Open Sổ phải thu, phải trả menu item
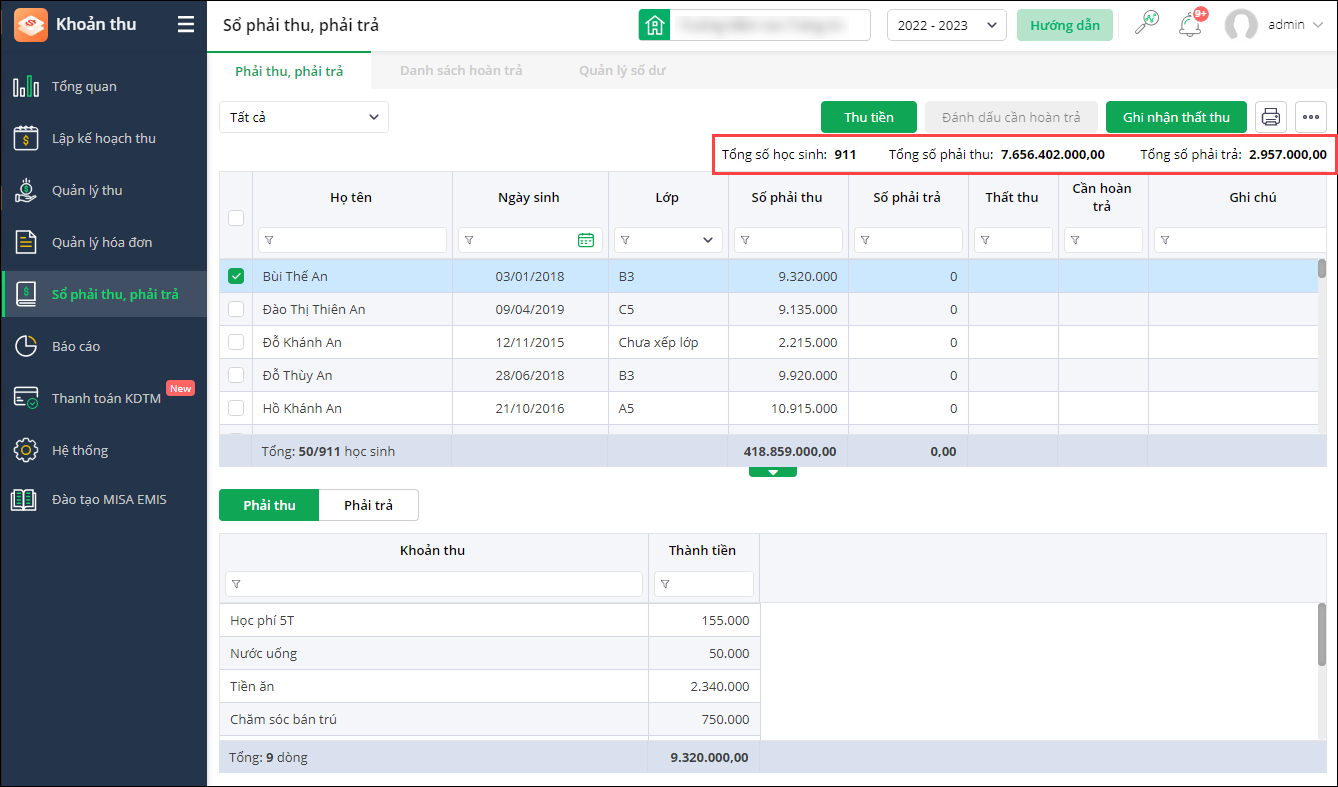1338x787 pixels. tap(104, 294)
